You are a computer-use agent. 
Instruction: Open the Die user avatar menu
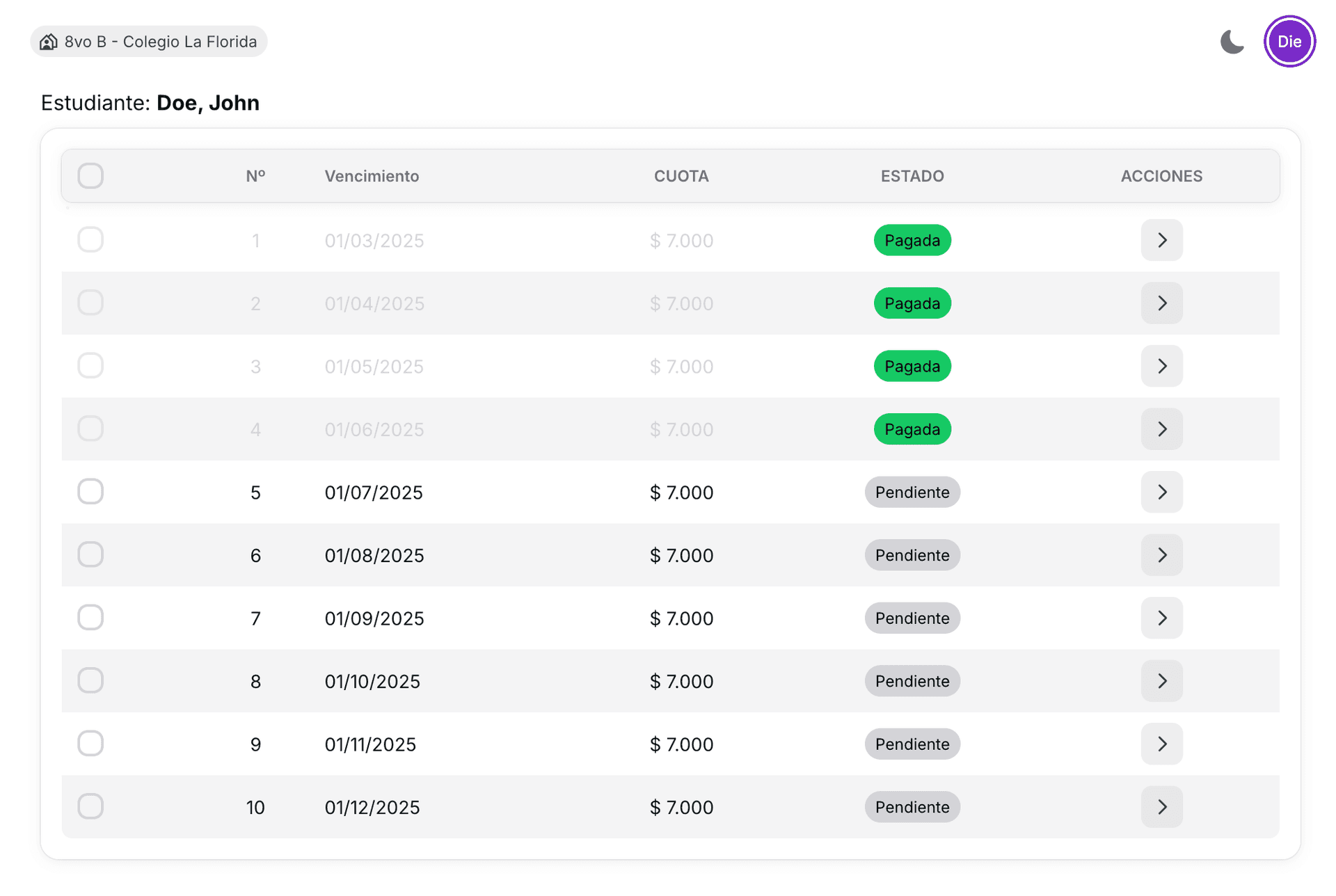point(1289,42)
